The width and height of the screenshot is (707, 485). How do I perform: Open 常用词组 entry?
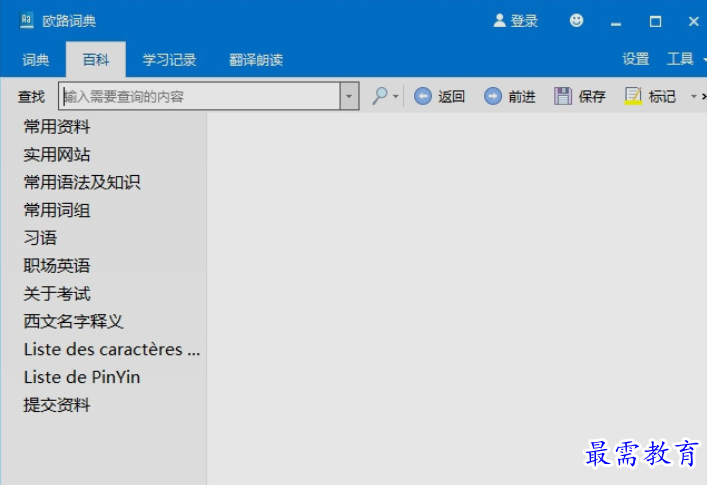click(57, 210)
